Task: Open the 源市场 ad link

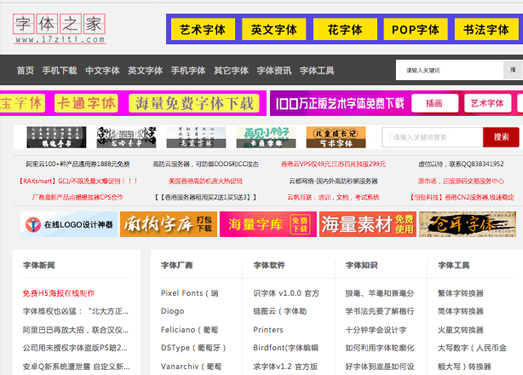Action: [461, 181]
